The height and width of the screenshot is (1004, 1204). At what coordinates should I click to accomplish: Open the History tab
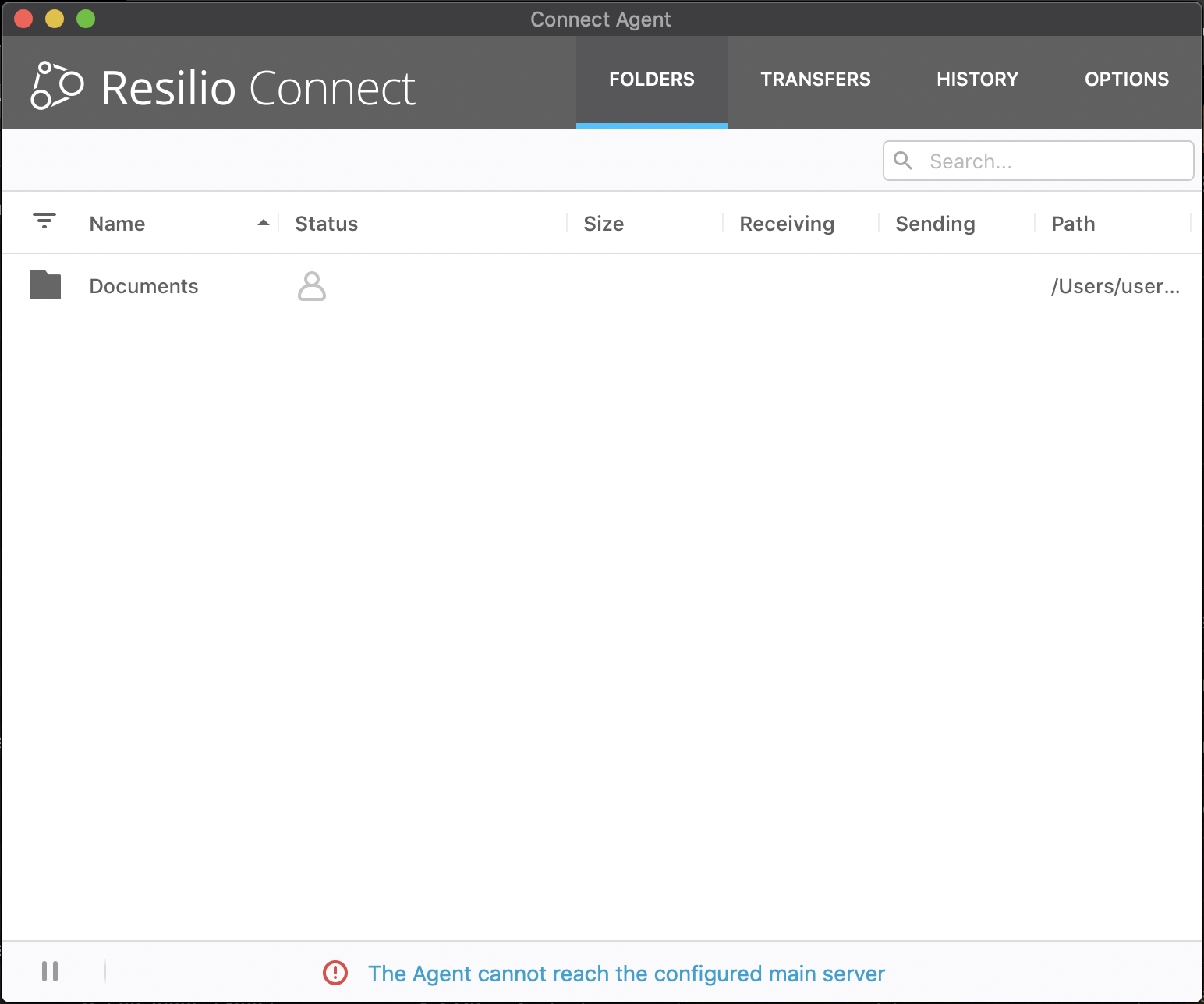pyautogui.click(x=977, y=80)
